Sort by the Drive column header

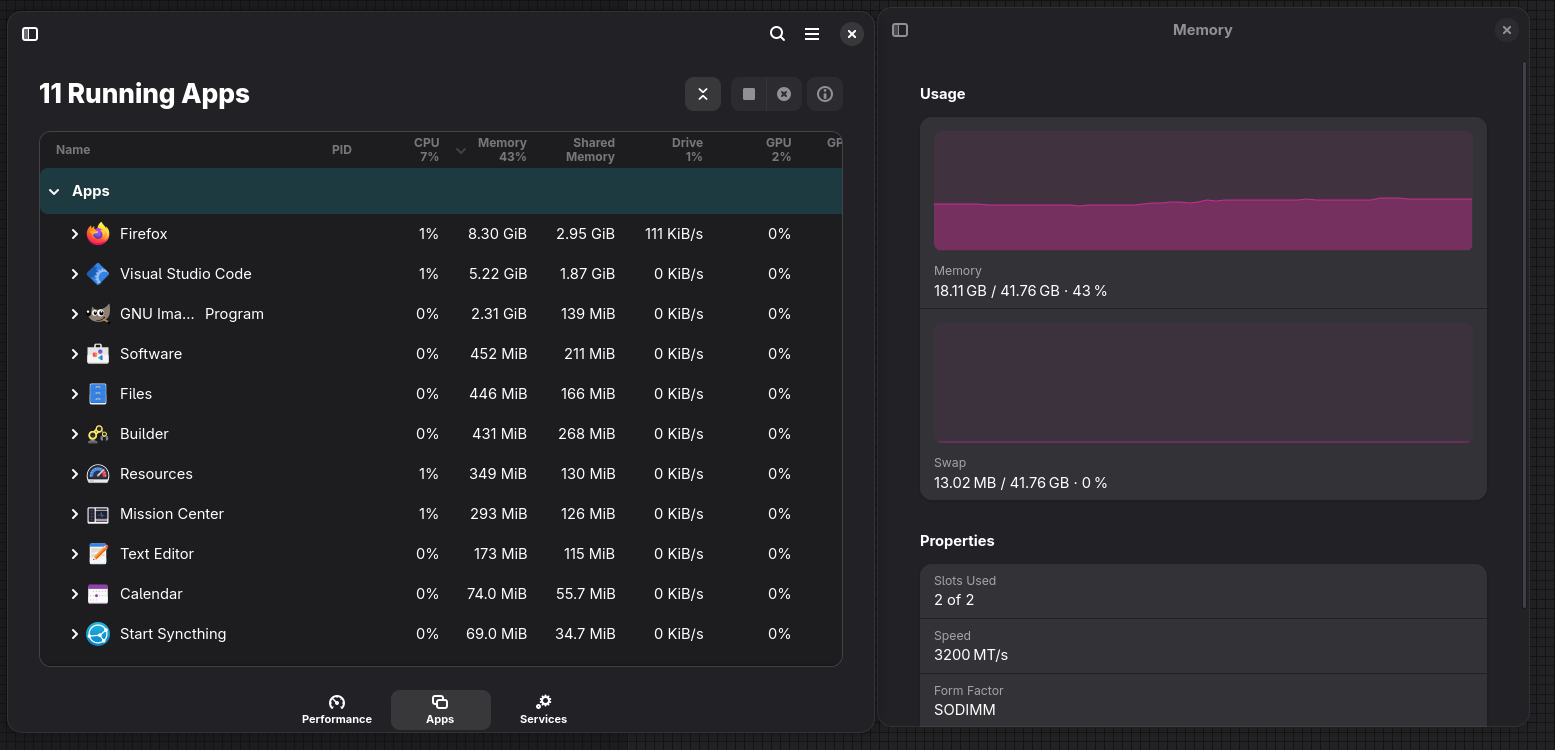[x=687, y=150]
